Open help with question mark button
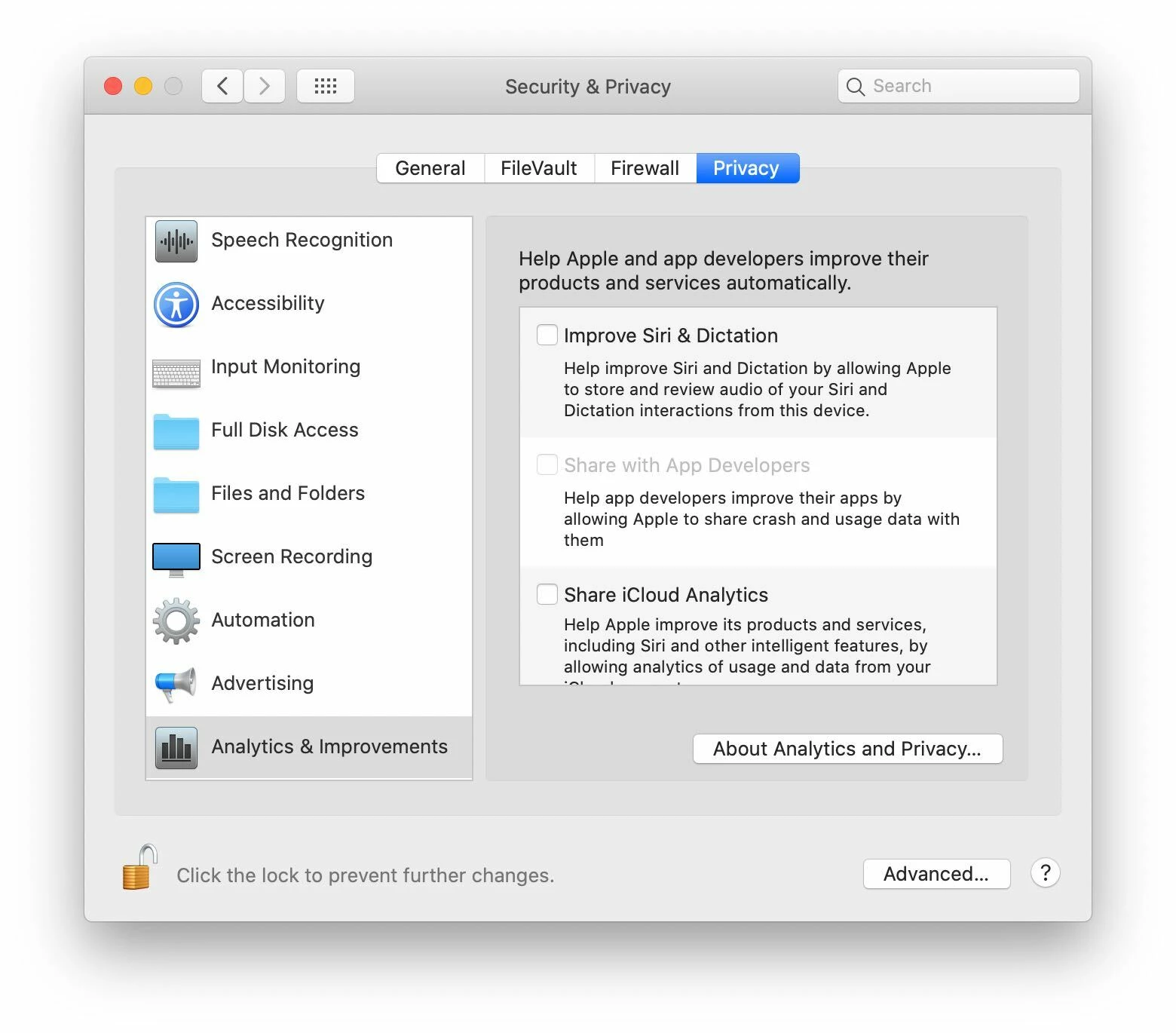Image resolution: width=1176 pixels, height=1033 pixels. point(1046,873)
